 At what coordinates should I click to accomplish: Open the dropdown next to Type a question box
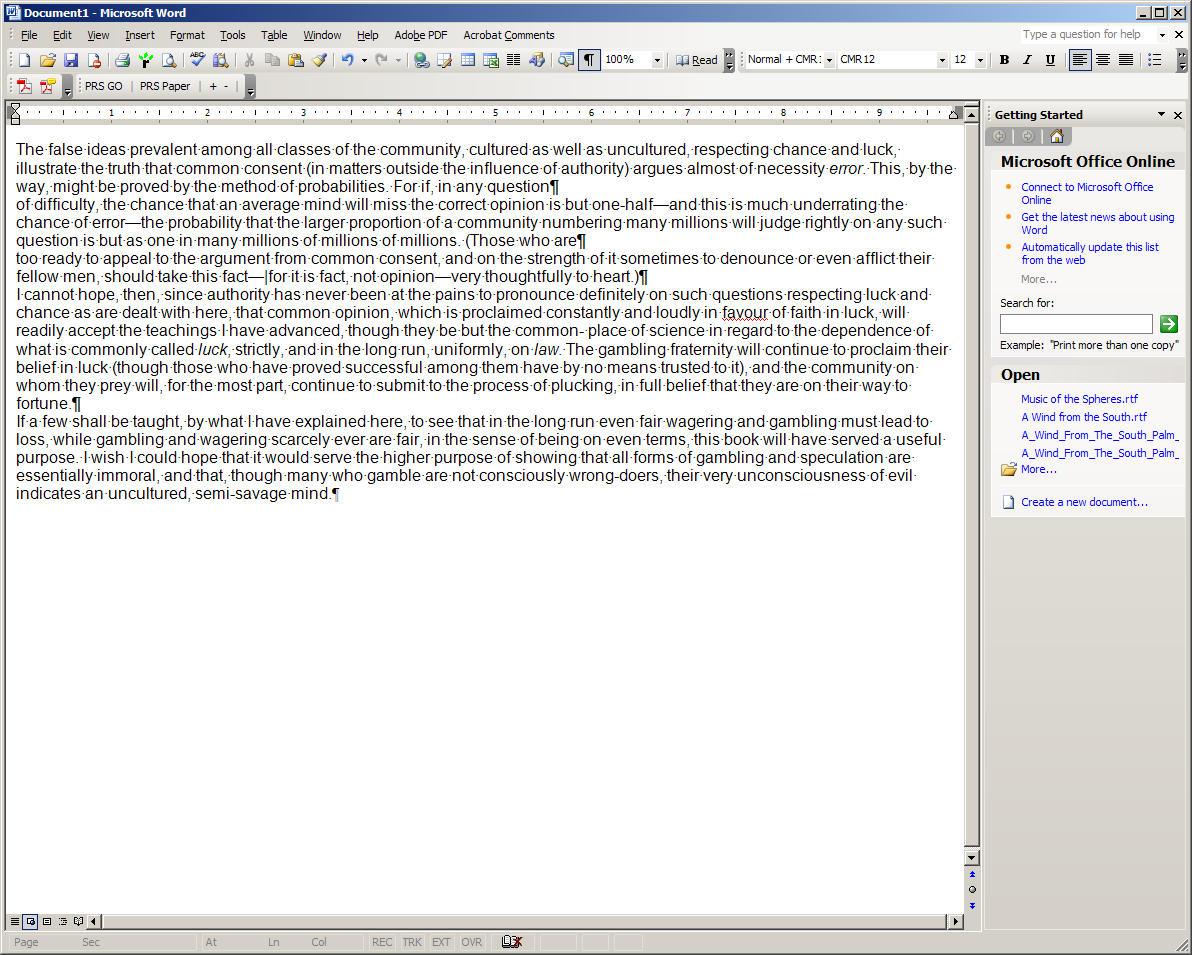pos(1162,35)
